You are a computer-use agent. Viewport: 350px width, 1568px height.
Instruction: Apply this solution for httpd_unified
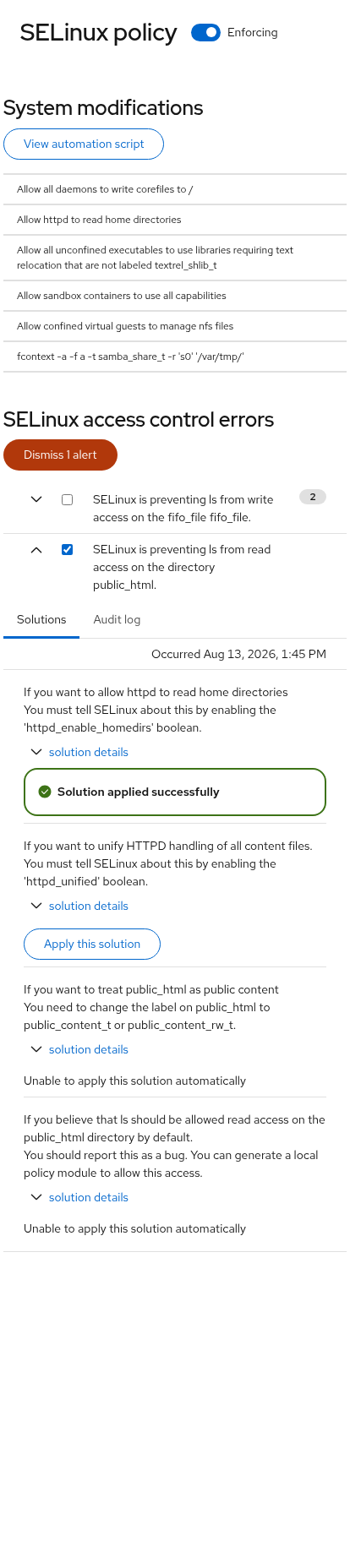click(92, 944)
